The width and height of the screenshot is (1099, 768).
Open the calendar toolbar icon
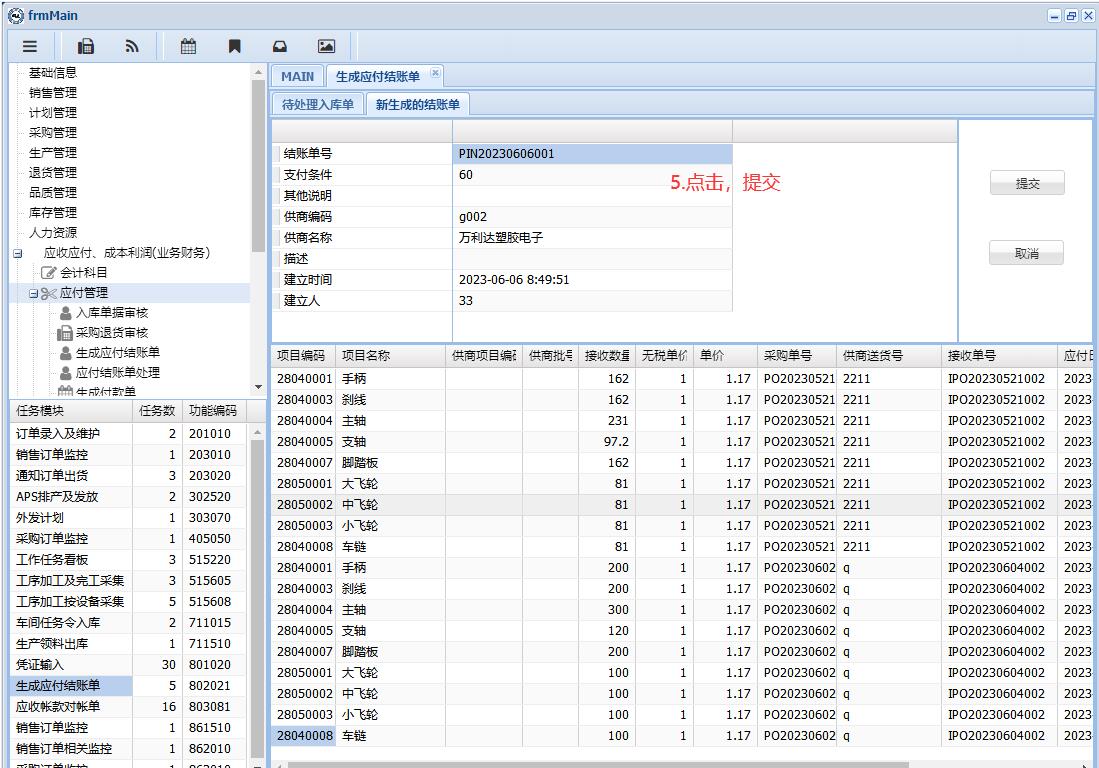189,46
